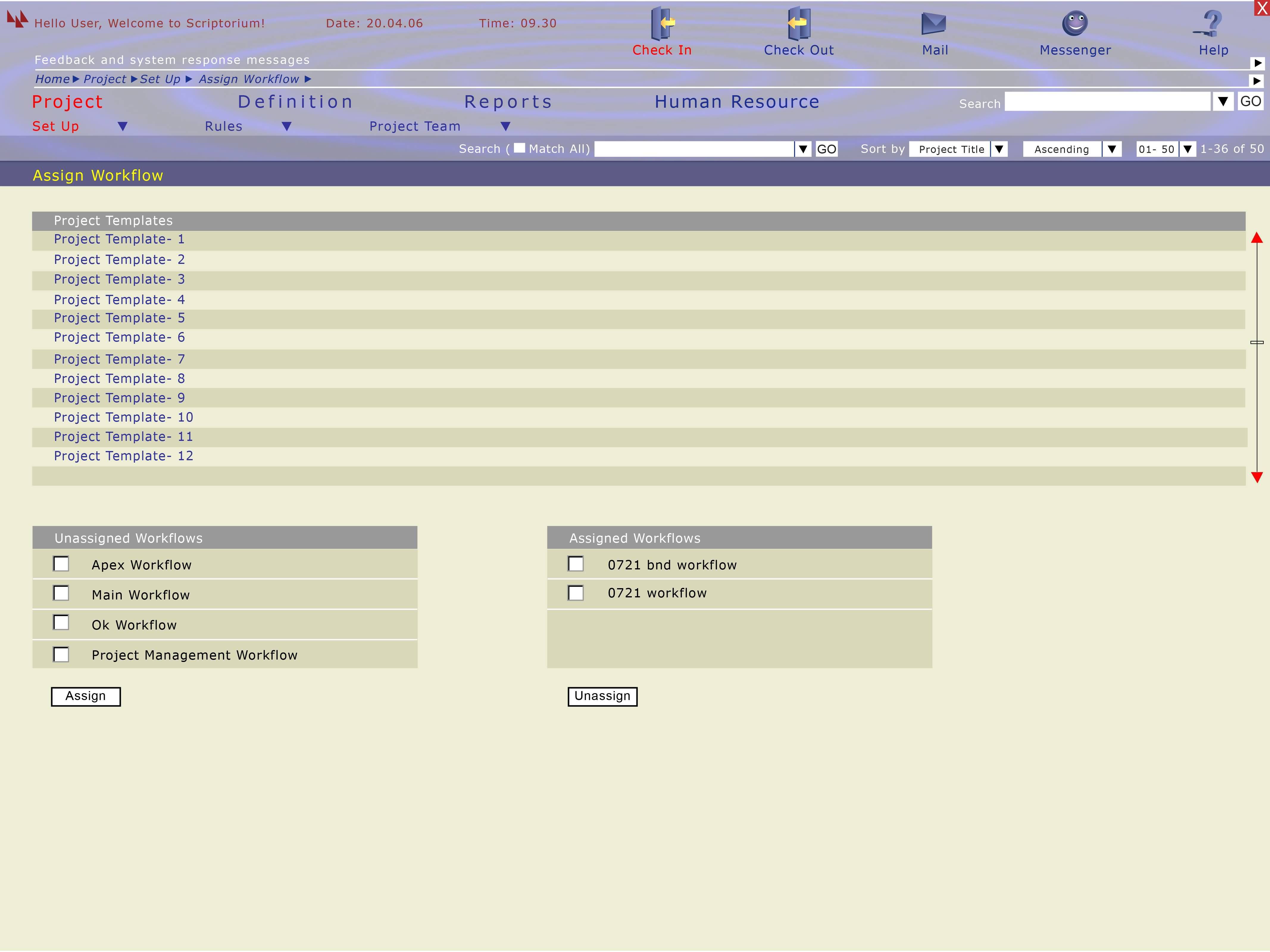Click the Scriptorium logo icon
The image size is (1270, 952).
(17, 20)
